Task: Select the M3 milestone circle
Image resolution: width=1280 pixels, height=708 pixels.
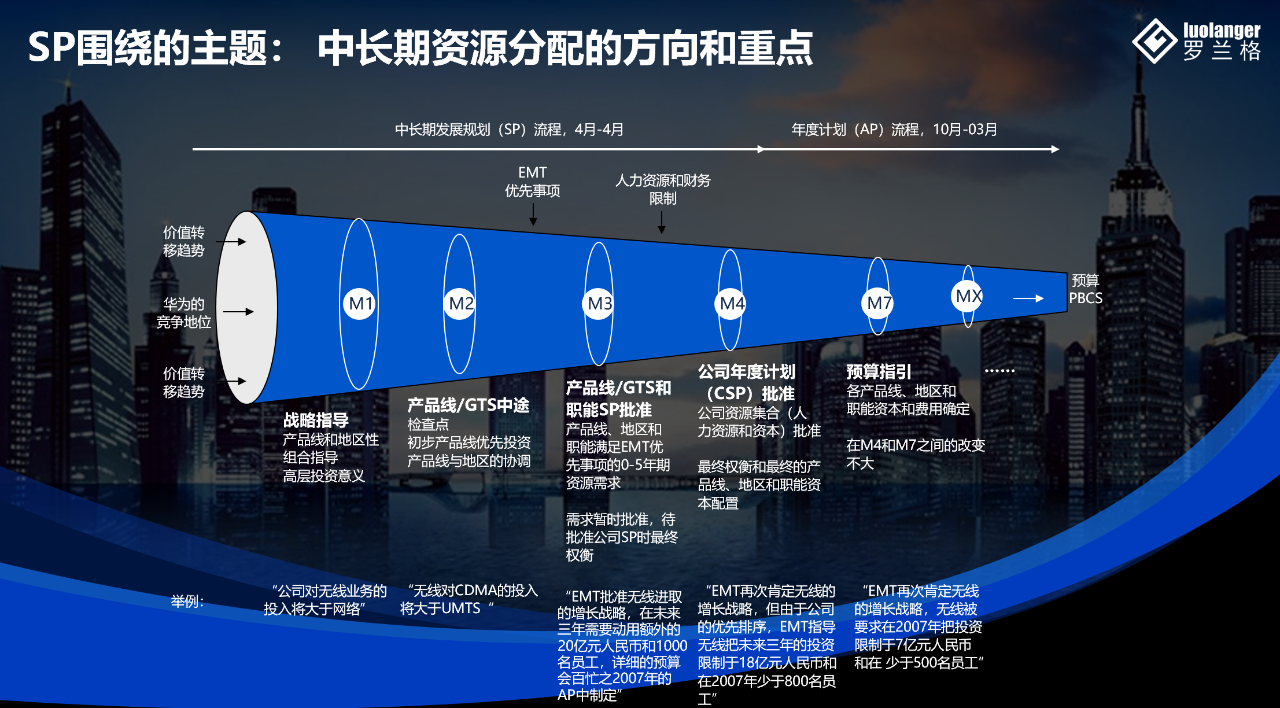Action: click(x=599, y=303)
